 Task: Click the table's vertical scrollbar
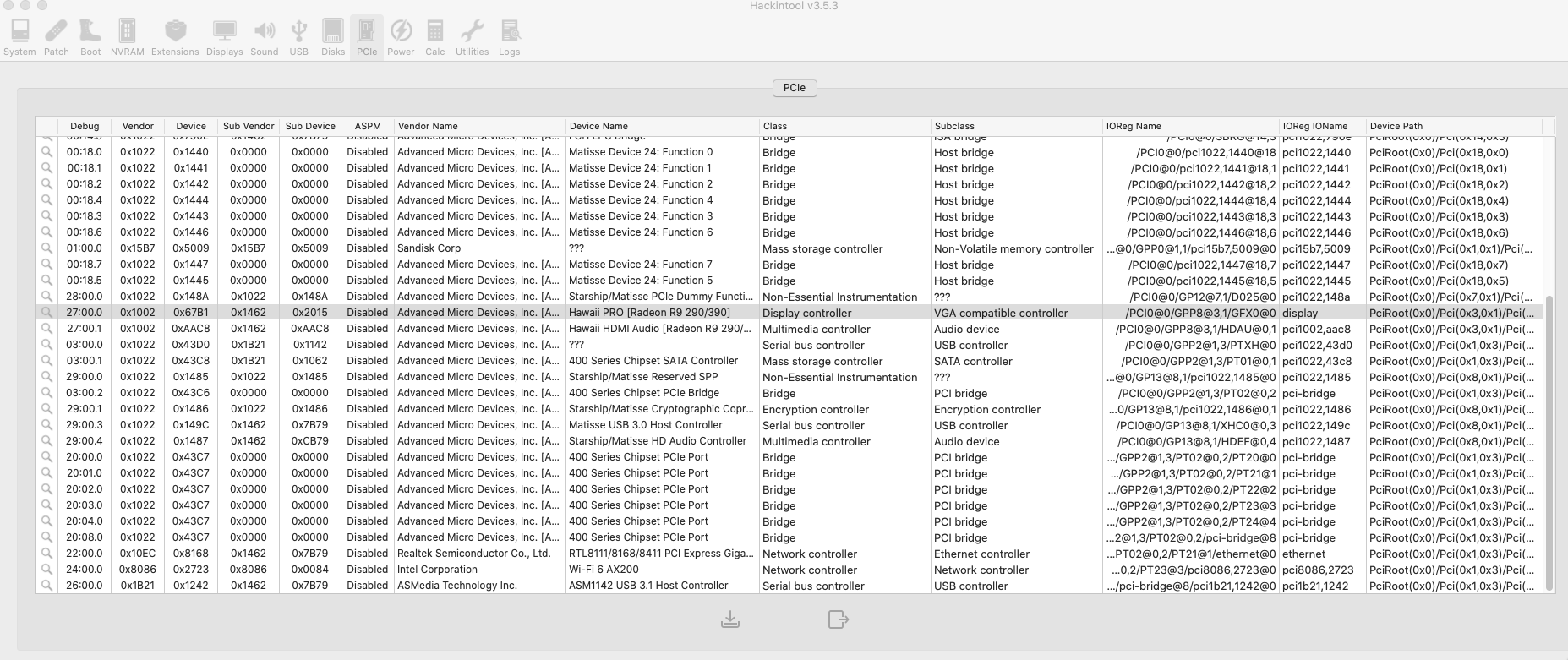click(1549, 443)
